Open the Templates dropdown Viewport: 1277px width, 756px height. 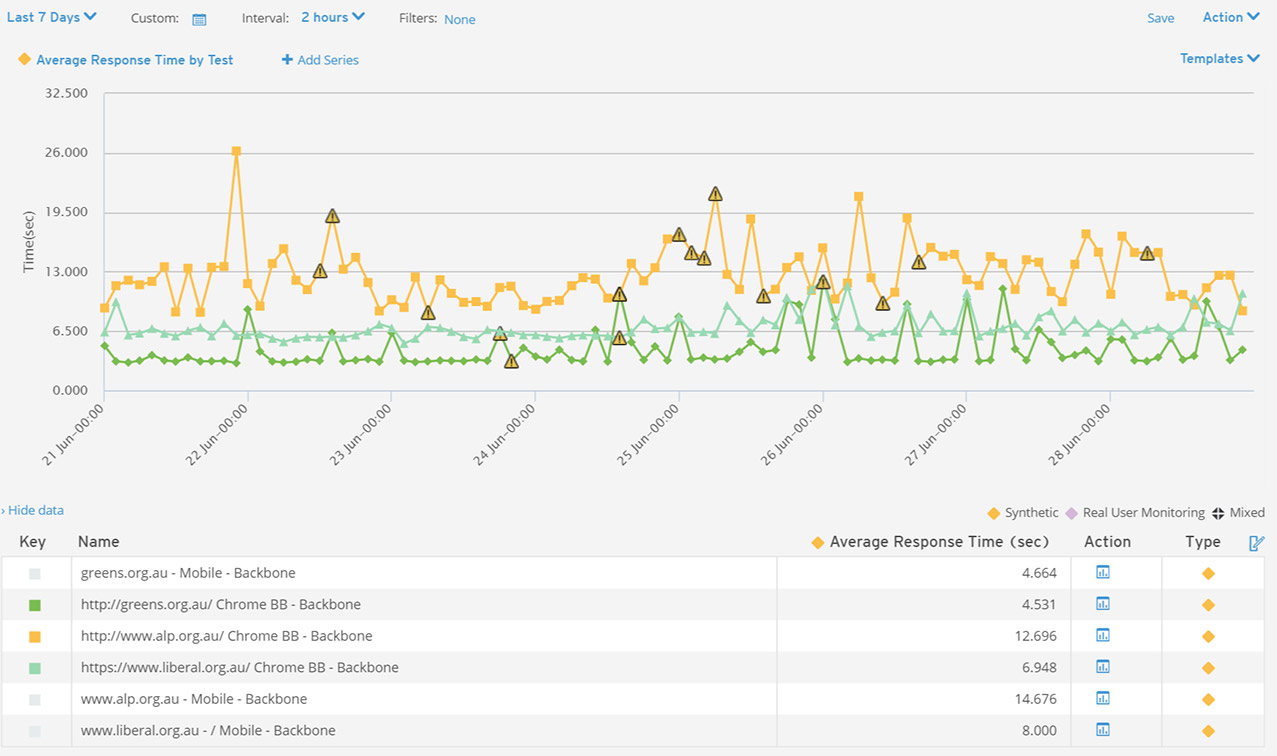(1219, 58)
